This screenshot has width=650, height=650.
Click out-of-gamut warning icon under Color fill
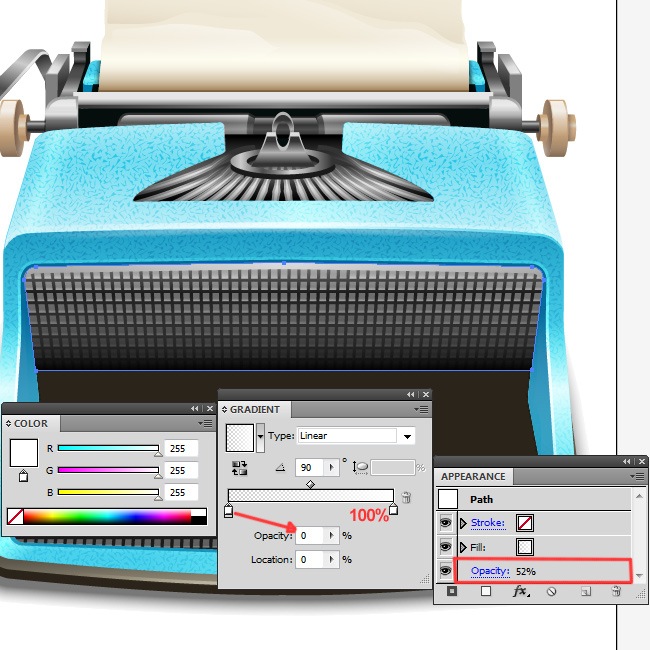24,476
